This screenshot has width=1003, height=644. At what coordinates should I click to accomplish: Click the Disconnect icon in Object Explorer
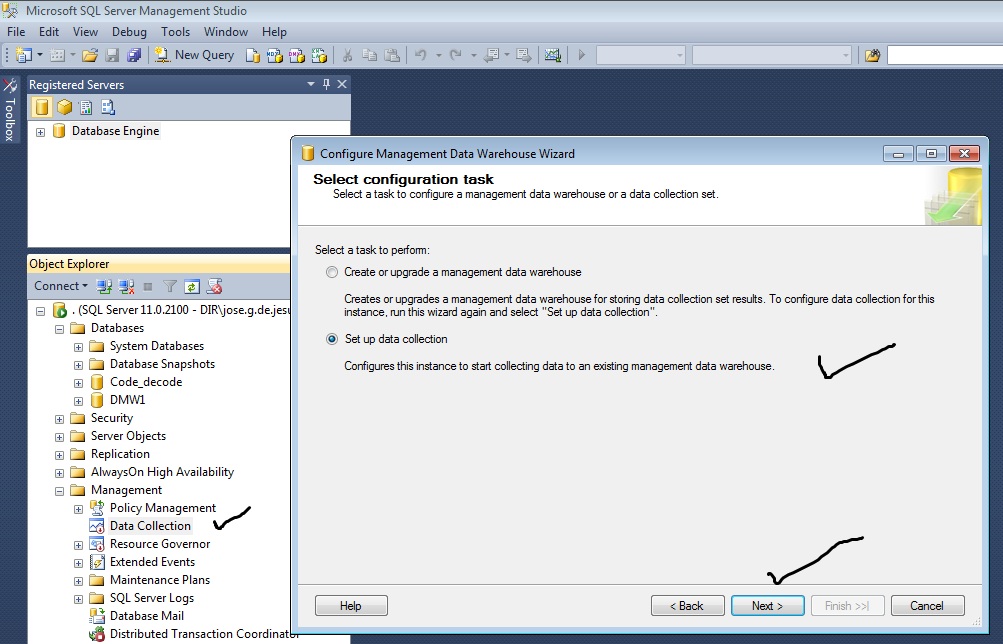click(x=126, y=287)
